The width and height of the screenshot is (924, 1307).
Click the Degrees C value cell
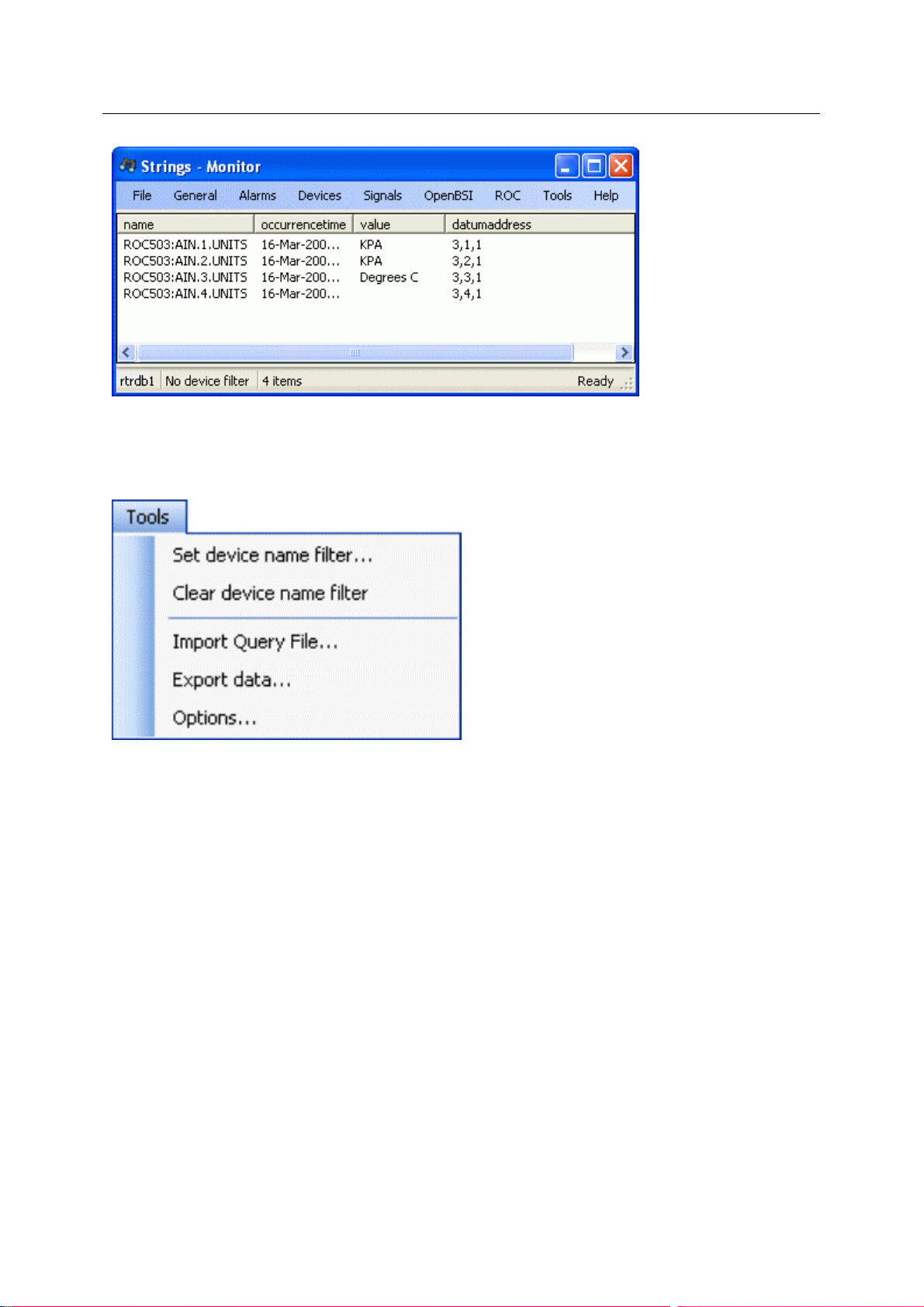coord(389,277)
